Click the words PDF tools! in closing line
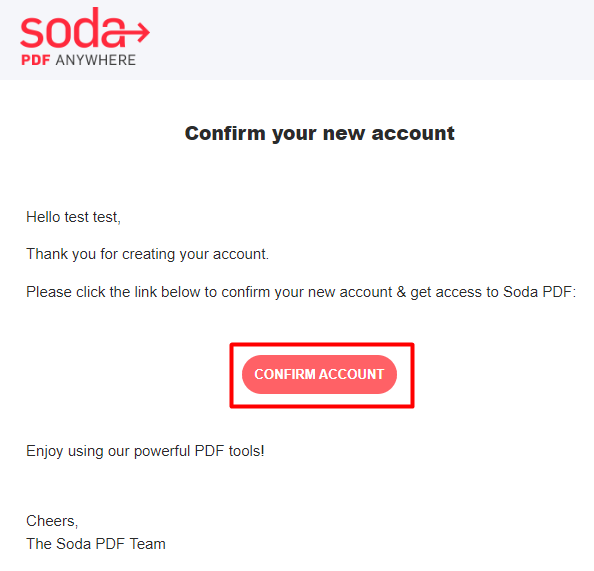Image resolution: width=594 pixels, height=571 pixels. (x=229, y=451)
